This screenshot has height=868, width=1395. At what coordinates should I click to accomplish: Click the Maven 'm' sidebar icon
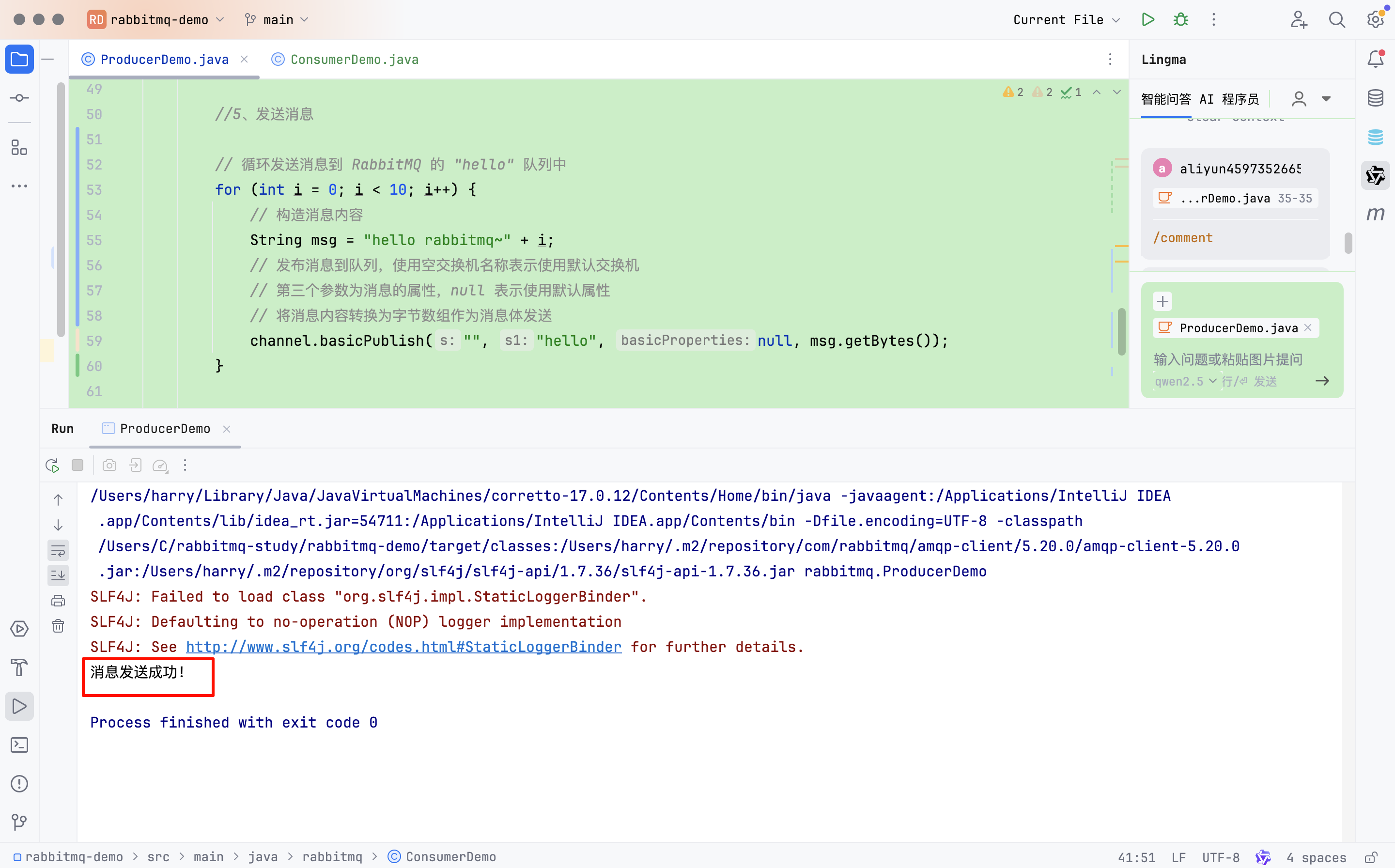coord(1375,214)
